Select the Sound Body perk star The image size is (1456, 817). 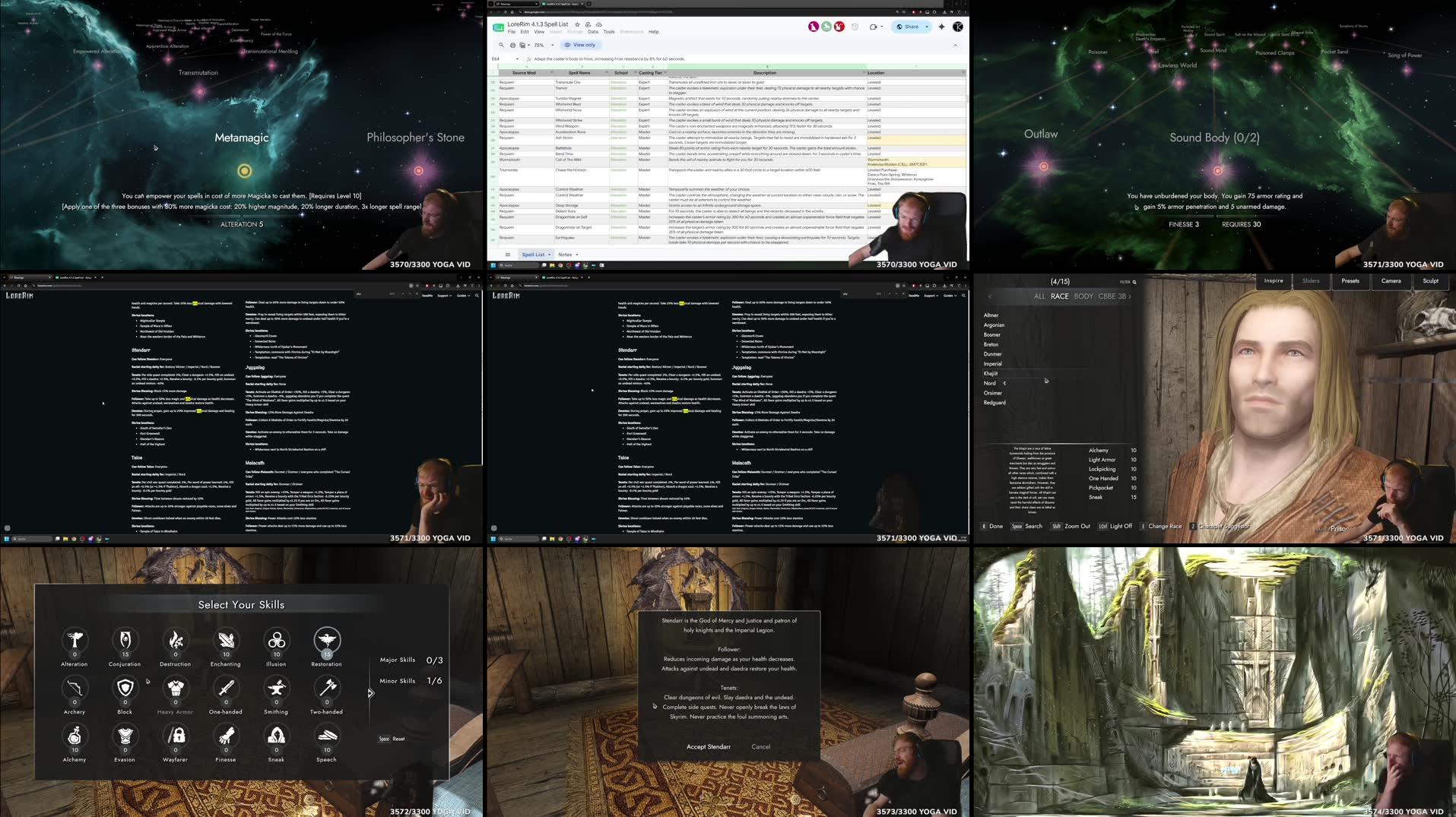click(x=1217, y=169)
